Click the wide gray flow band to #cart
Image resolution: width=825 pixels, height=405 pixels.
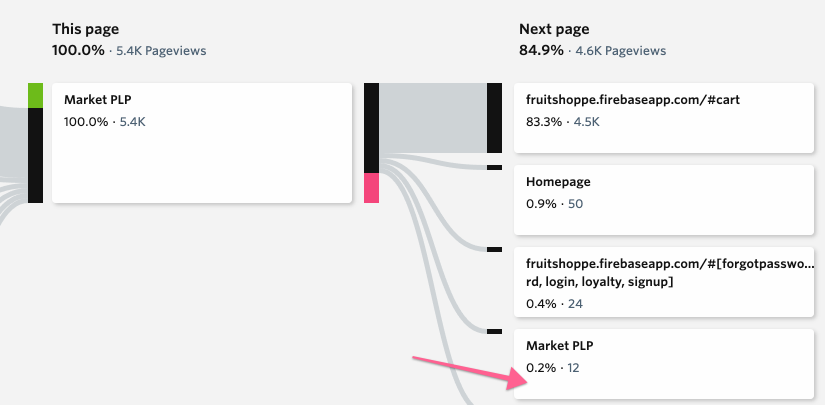tap(433, 118)
